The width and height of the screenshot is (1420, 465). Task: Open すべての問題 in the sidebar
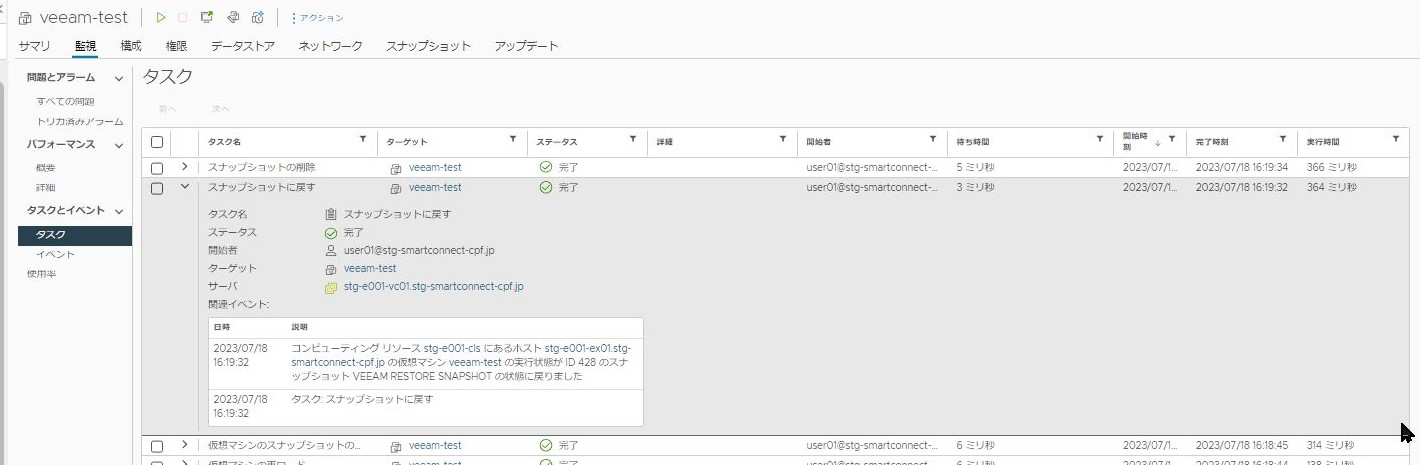65,101
